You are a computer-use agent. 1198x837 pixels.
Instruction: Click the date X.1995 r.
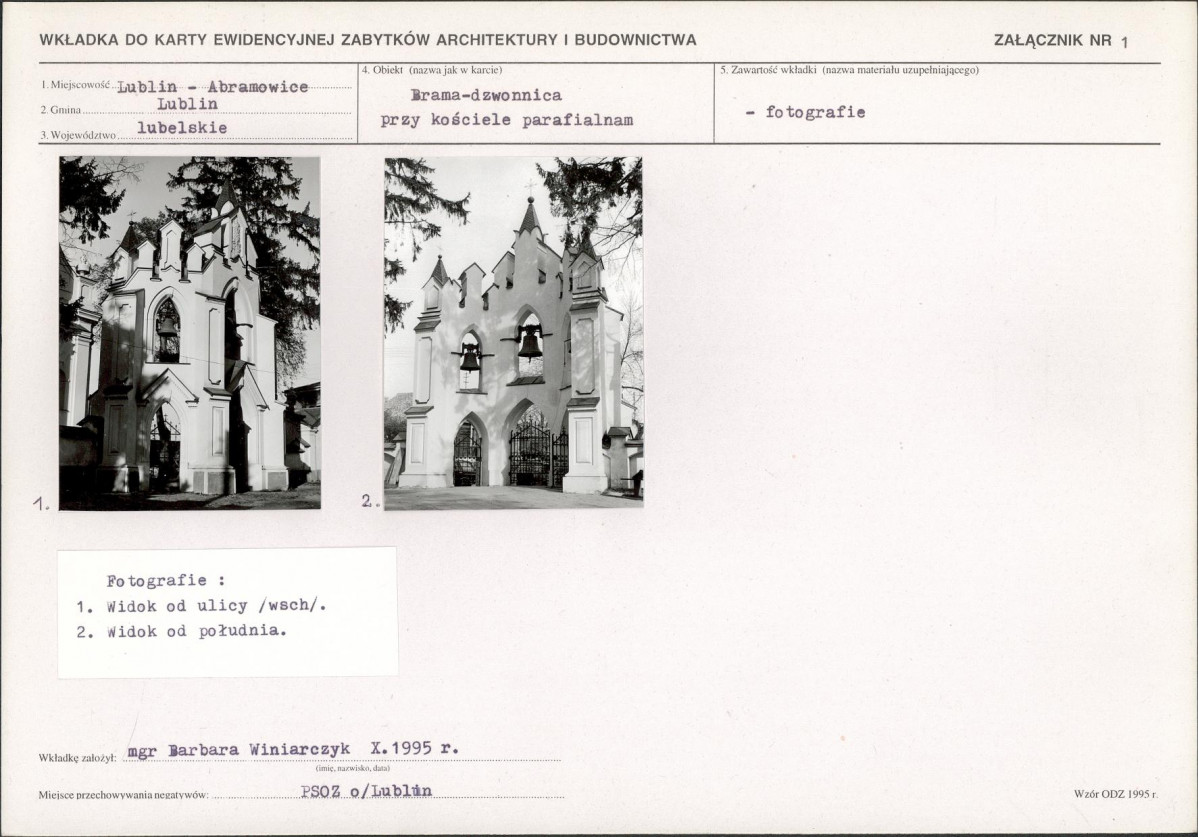[x=414, y=750]
